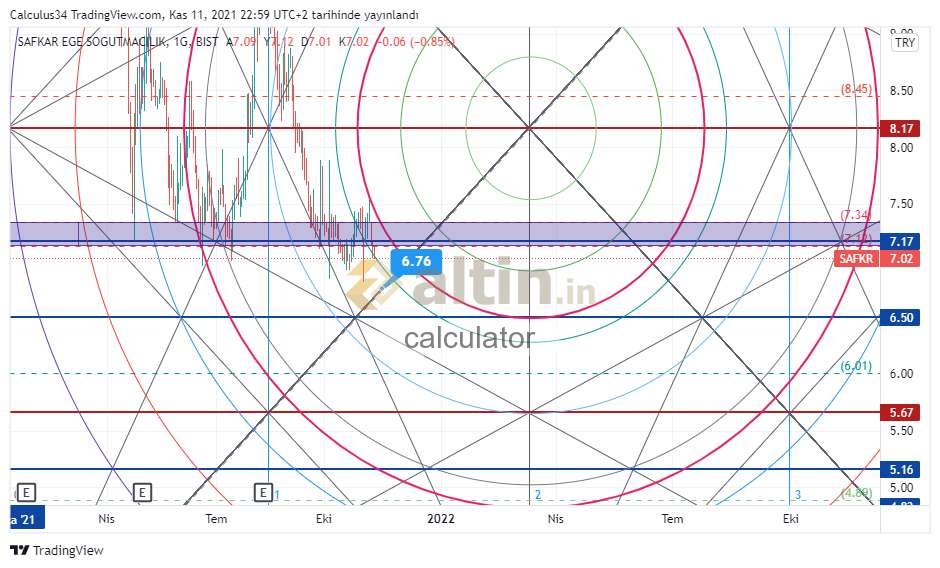940x568 pixels.
Task: Click the (6.01) level label
Action: [856, 366]
